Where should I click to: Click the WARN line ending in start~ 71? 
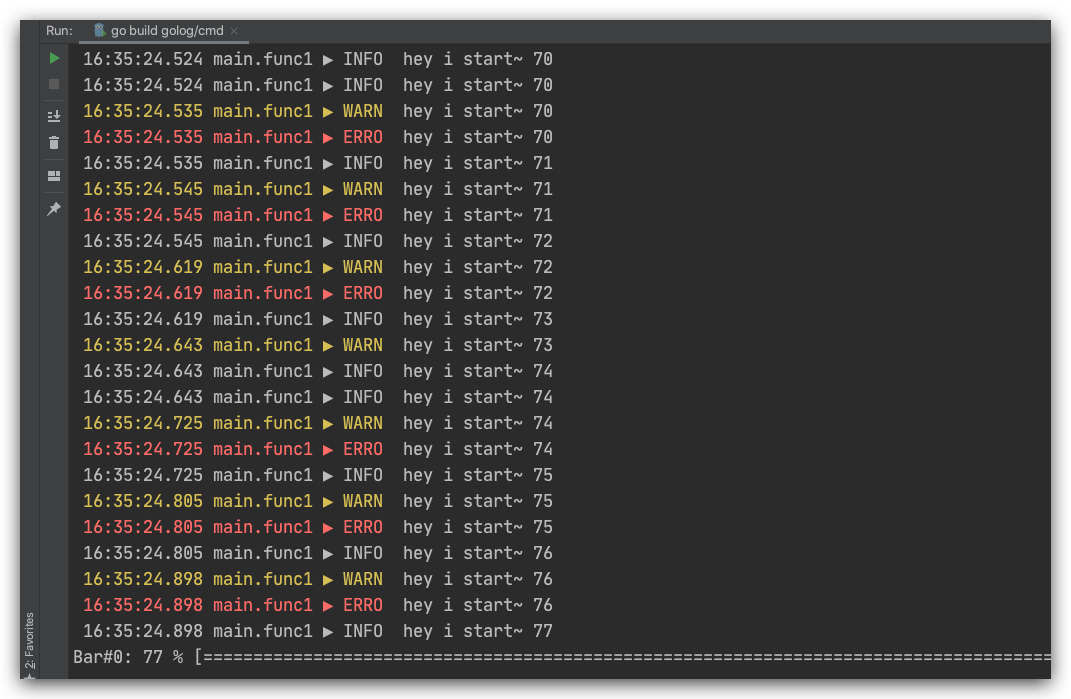[318, 189]
